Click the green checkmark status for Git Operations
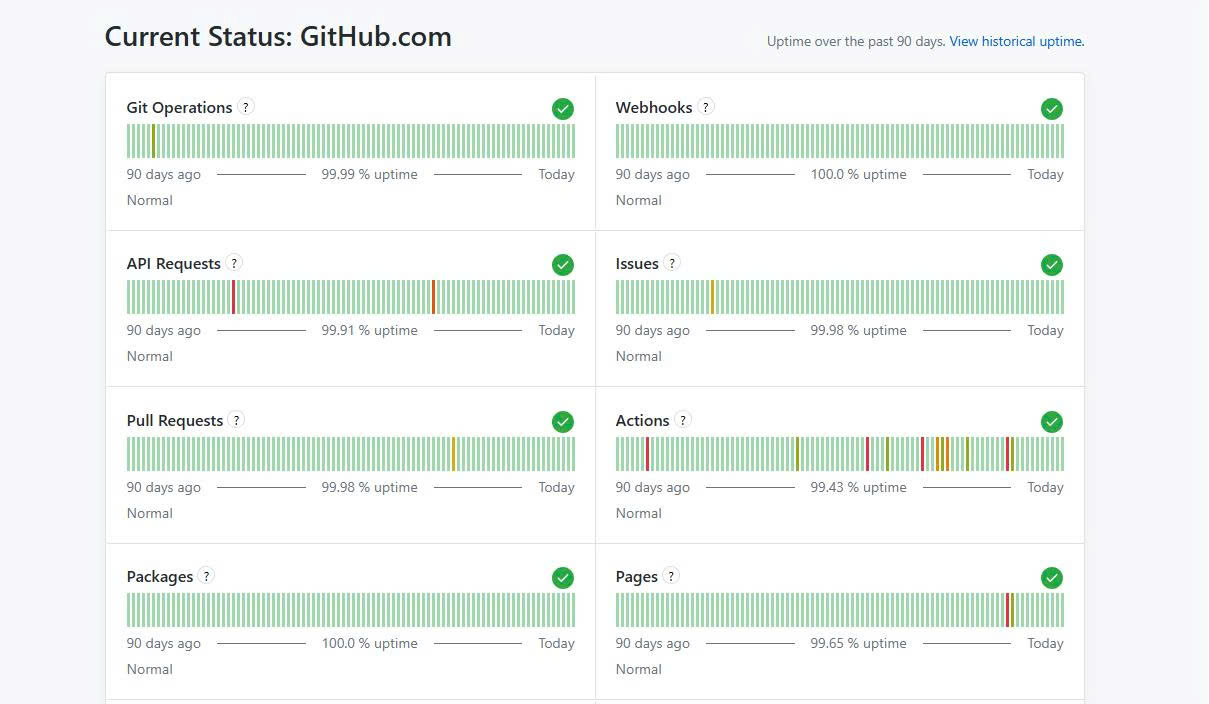 (563, 108)
